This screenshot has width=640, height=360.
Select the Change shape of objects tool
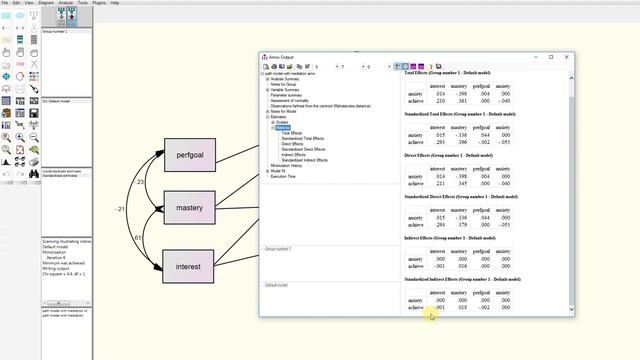coord(6,76)
